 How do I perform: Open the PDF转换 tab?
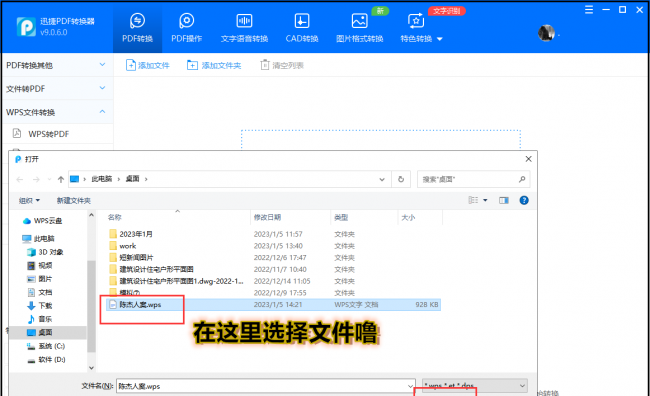tap(137, 28)
